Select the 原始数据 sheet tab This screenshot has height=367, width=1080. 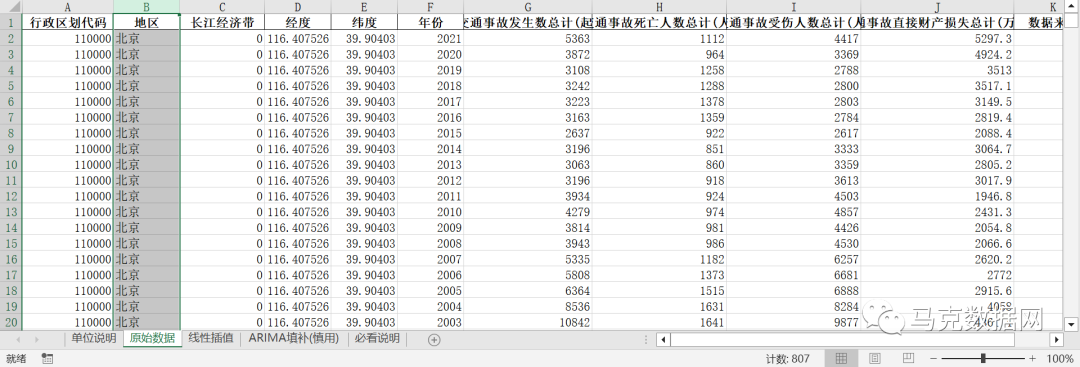coord(152,339)
